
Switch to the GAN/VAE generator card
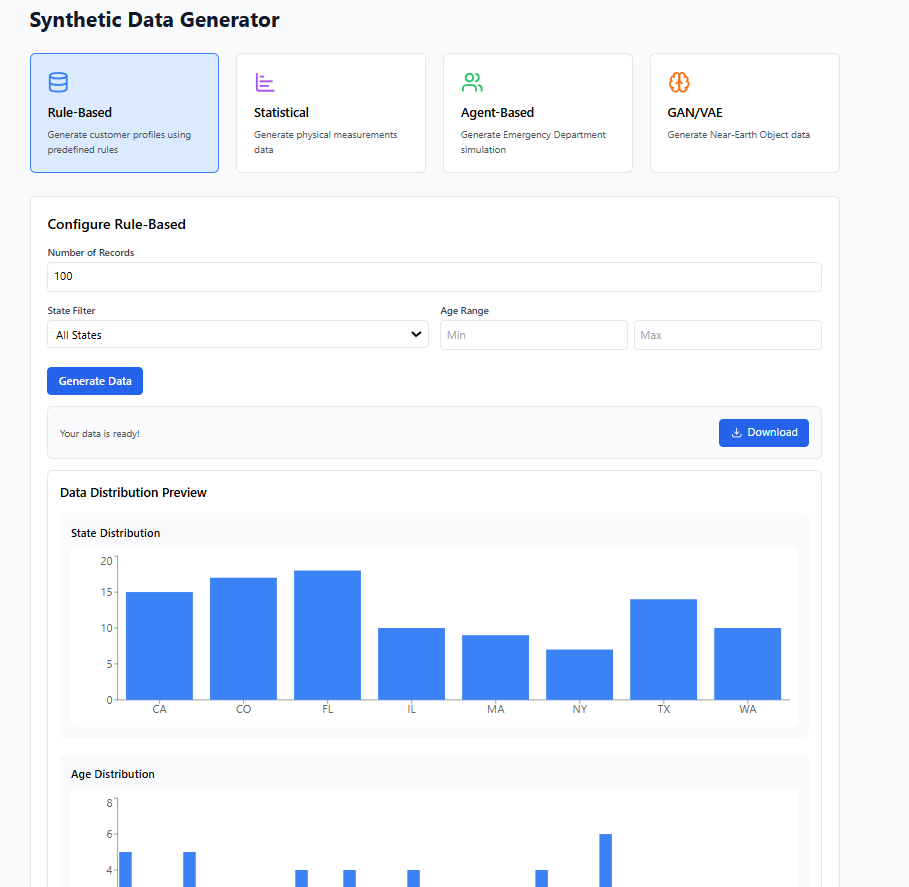[744, 113]
